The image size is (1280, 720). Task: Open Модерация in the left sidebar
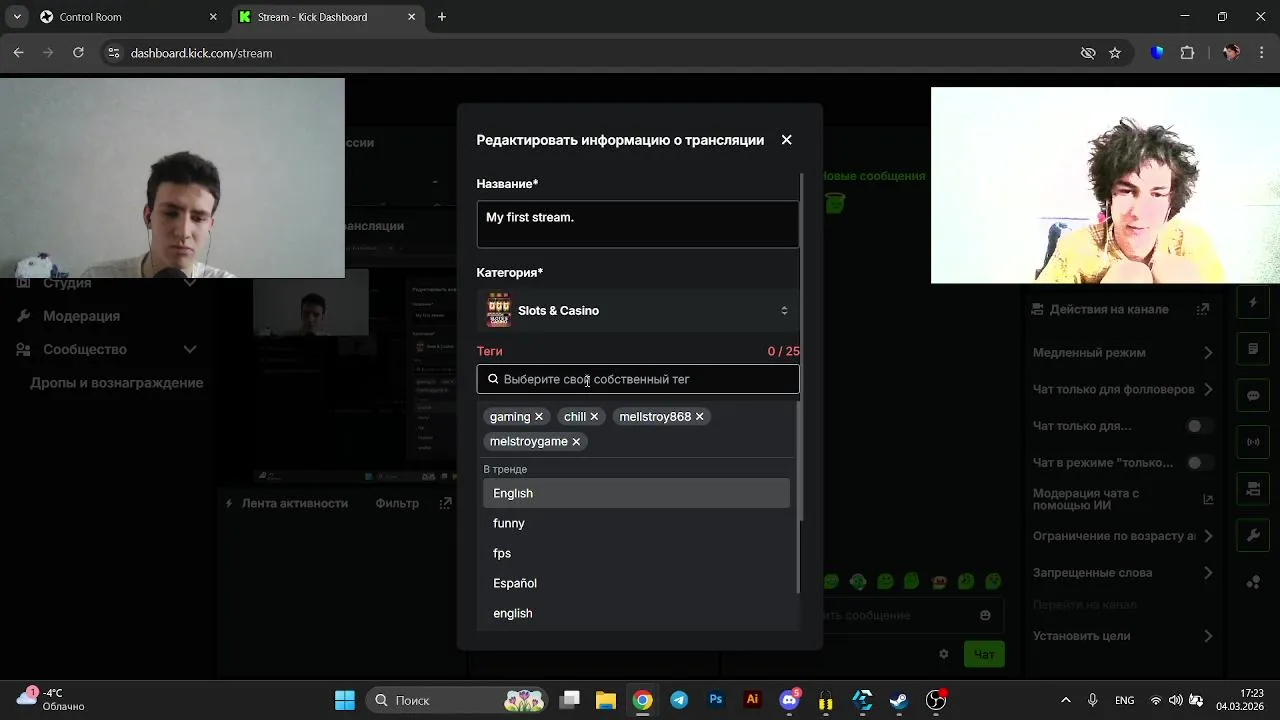[x=81, y=316]
